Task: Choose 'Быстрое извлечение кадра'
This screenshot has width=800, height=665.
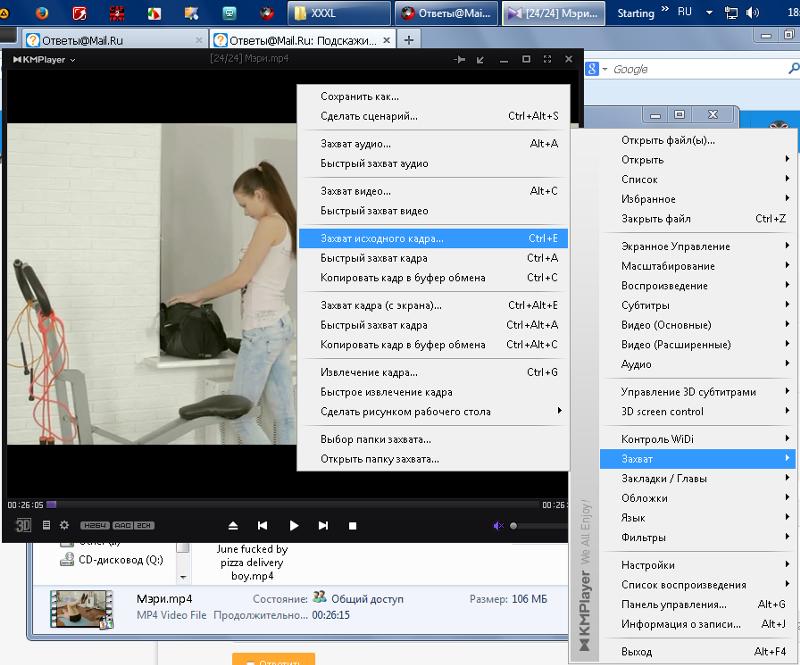Action: [433, 392]
